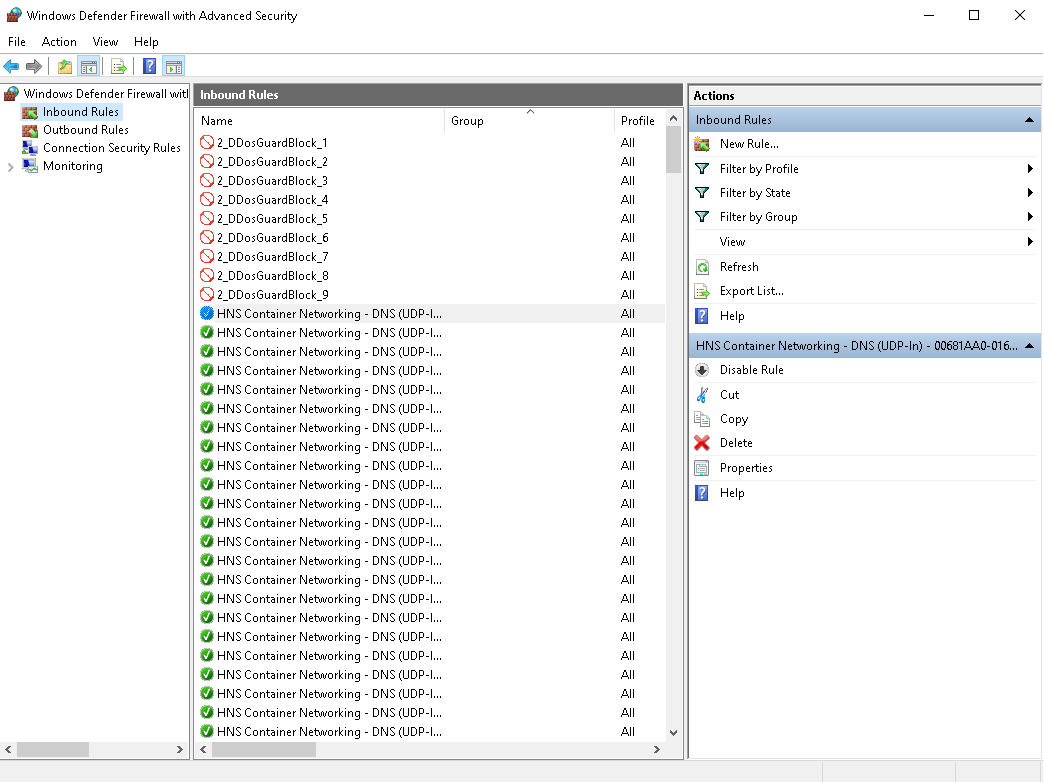Click the Up one level folder icon
Viewport: 1044px width, 782px height.
click(65, 67)
